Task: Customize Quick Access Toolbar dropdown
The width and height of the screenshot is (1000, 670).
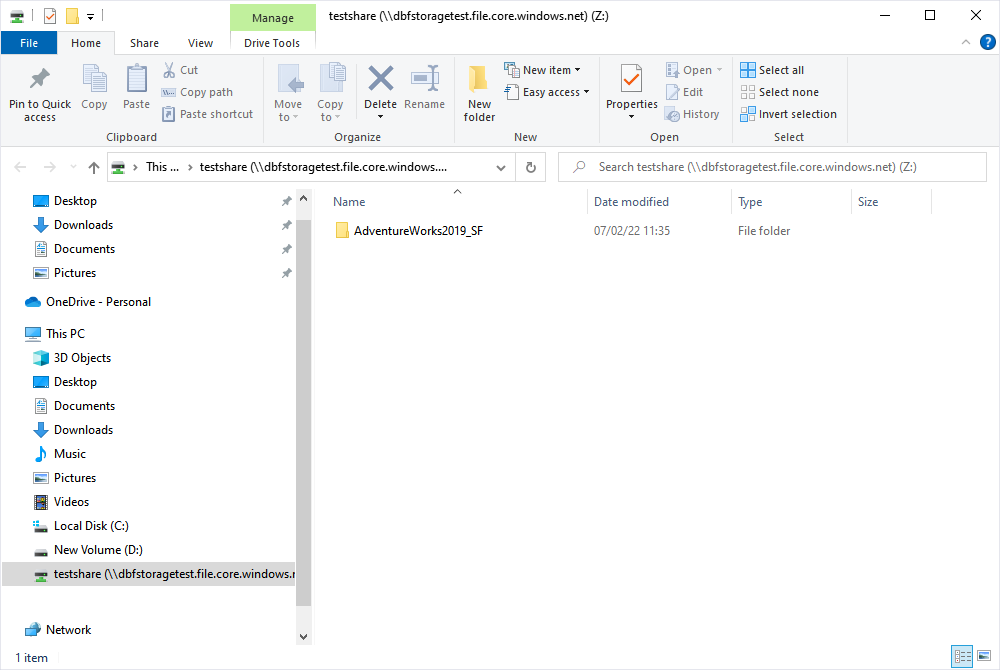Action: 91,17
